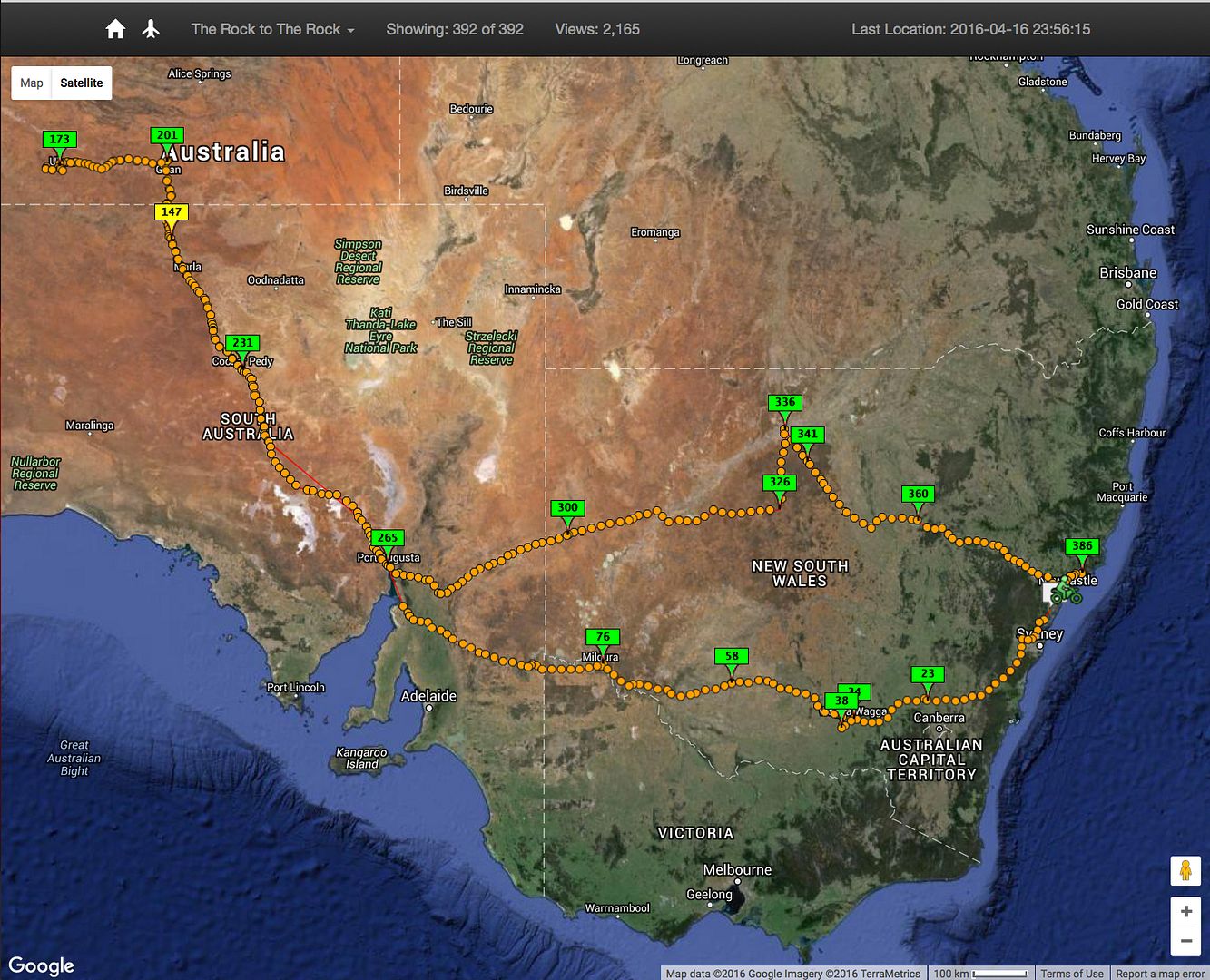Open The Rock to The Rock dropdown
The image size is (1210, 980).
(x=272, y=29)
